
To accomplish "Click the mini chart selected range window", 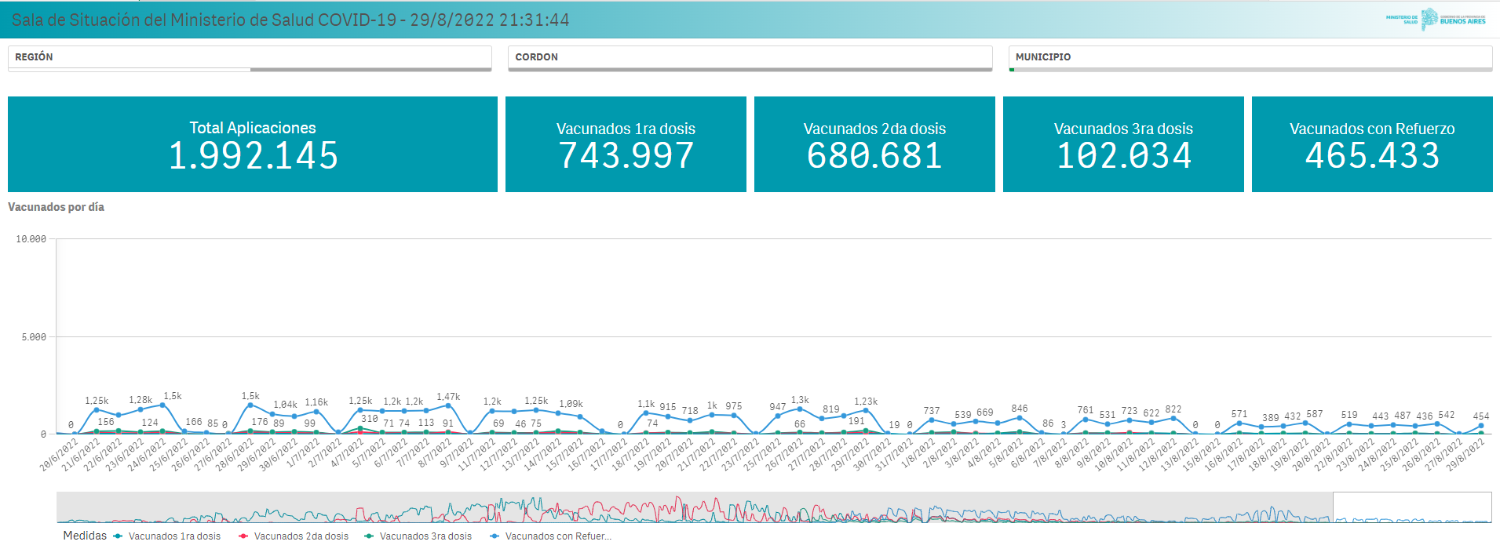I will tap(1410, 507).
